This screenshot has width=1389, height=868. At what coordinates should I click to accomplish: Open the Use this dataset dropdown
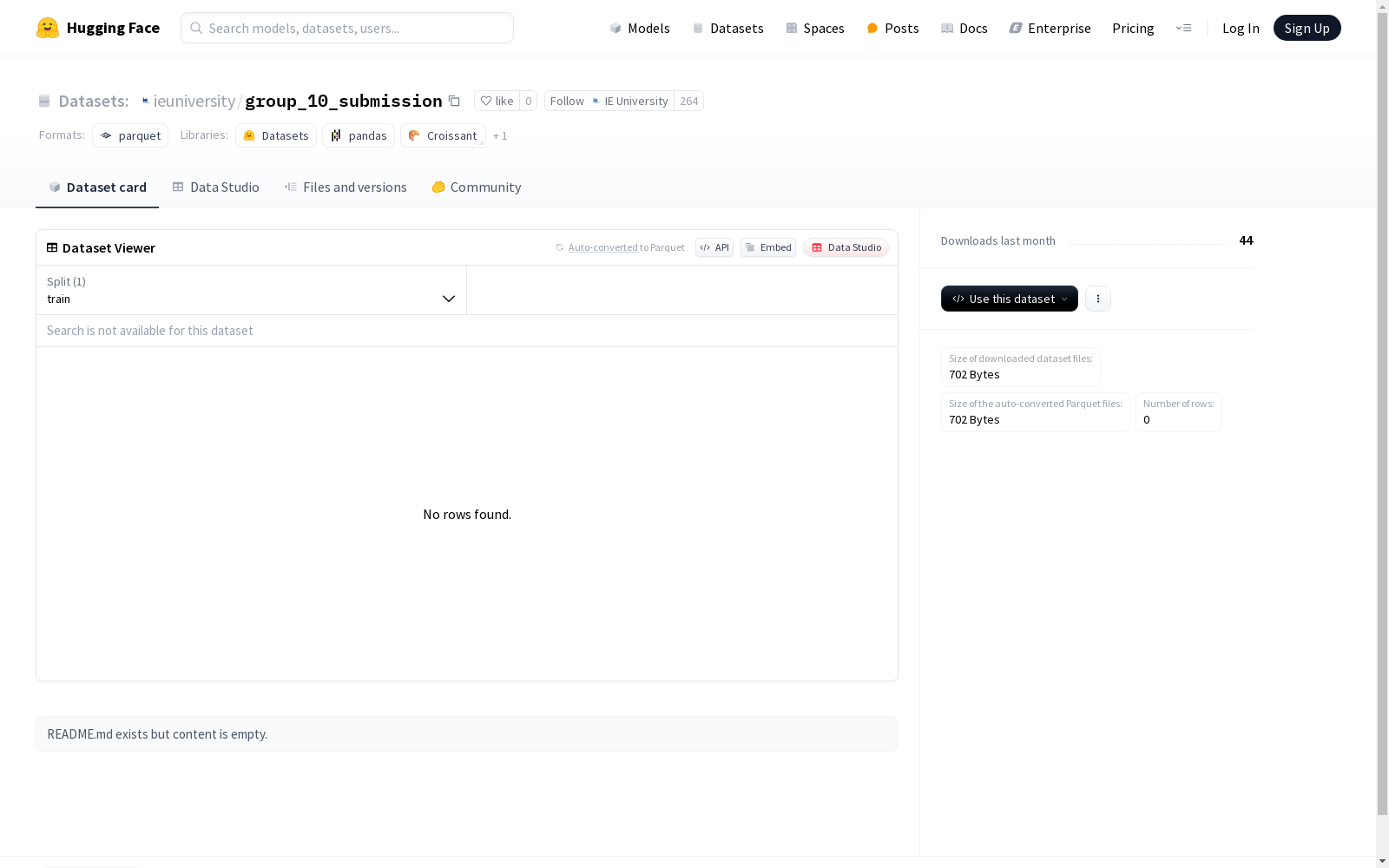pos(1010,299)
